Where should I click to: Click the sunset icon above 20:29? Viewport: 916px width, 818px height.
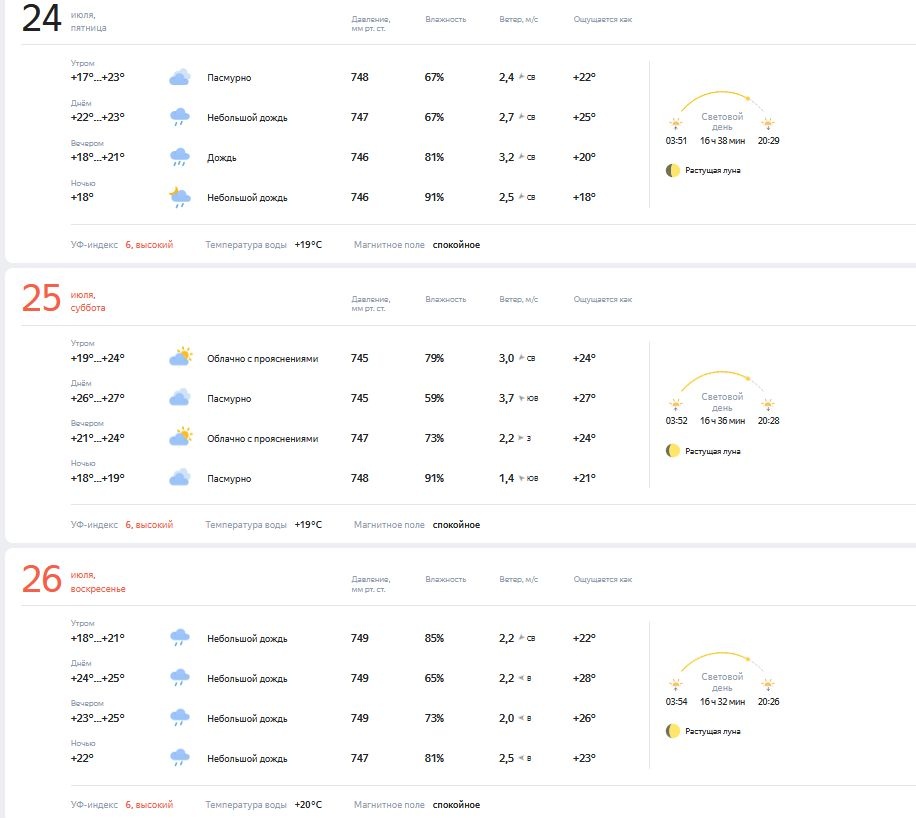768,124
